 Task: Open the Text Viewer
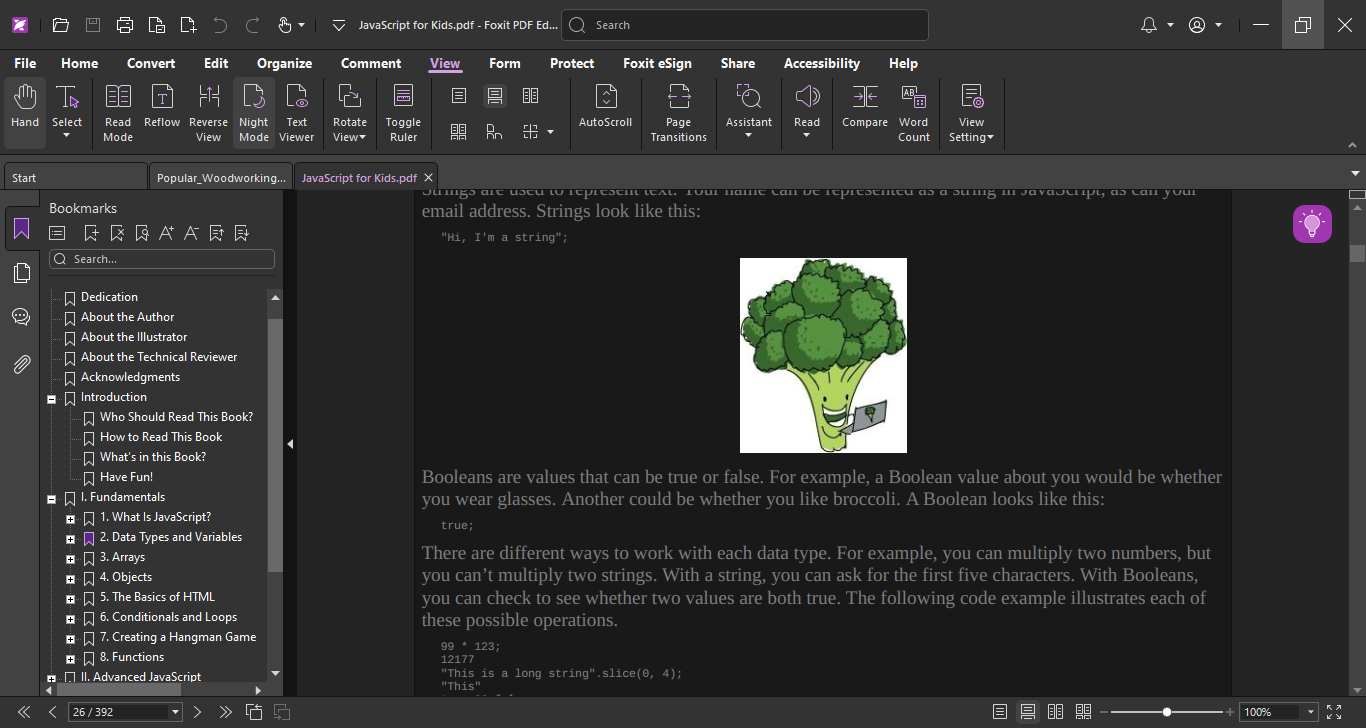click(297, 110)
